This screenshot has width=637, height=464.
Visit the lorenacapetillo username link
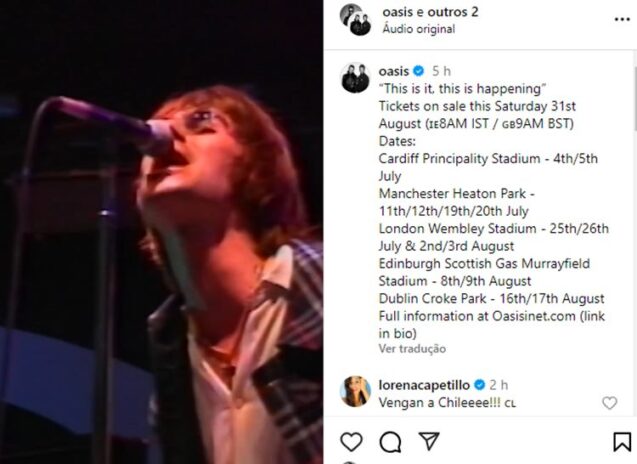point(424,384)
